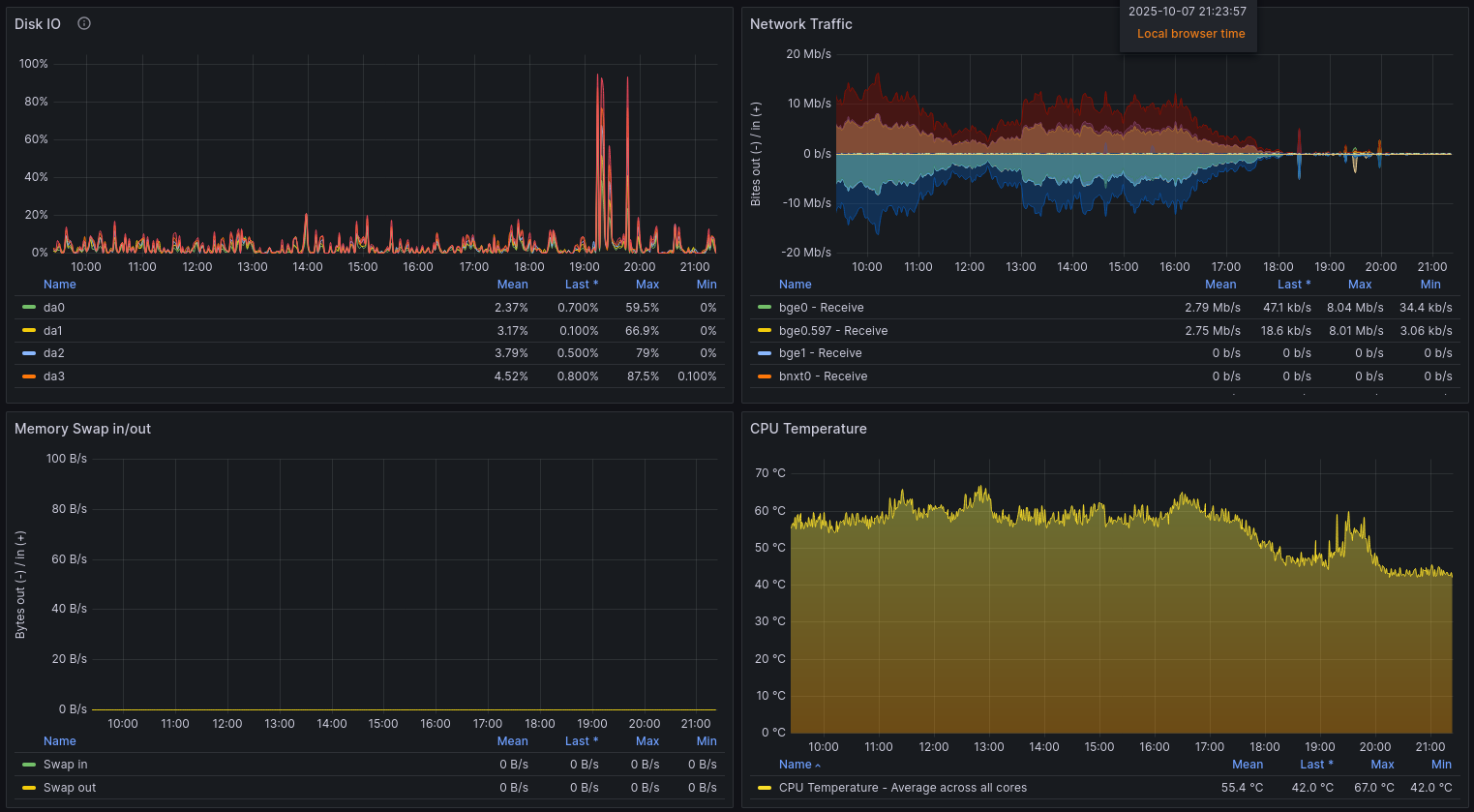
Task: Click the green line marker beside da0
Action: 26,307
